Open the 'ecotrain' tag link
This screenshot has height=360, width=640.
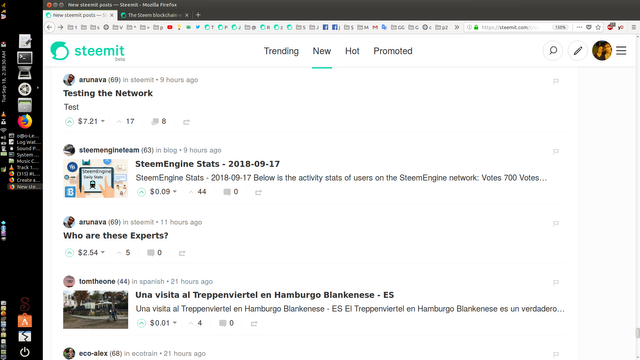point(144,353)
